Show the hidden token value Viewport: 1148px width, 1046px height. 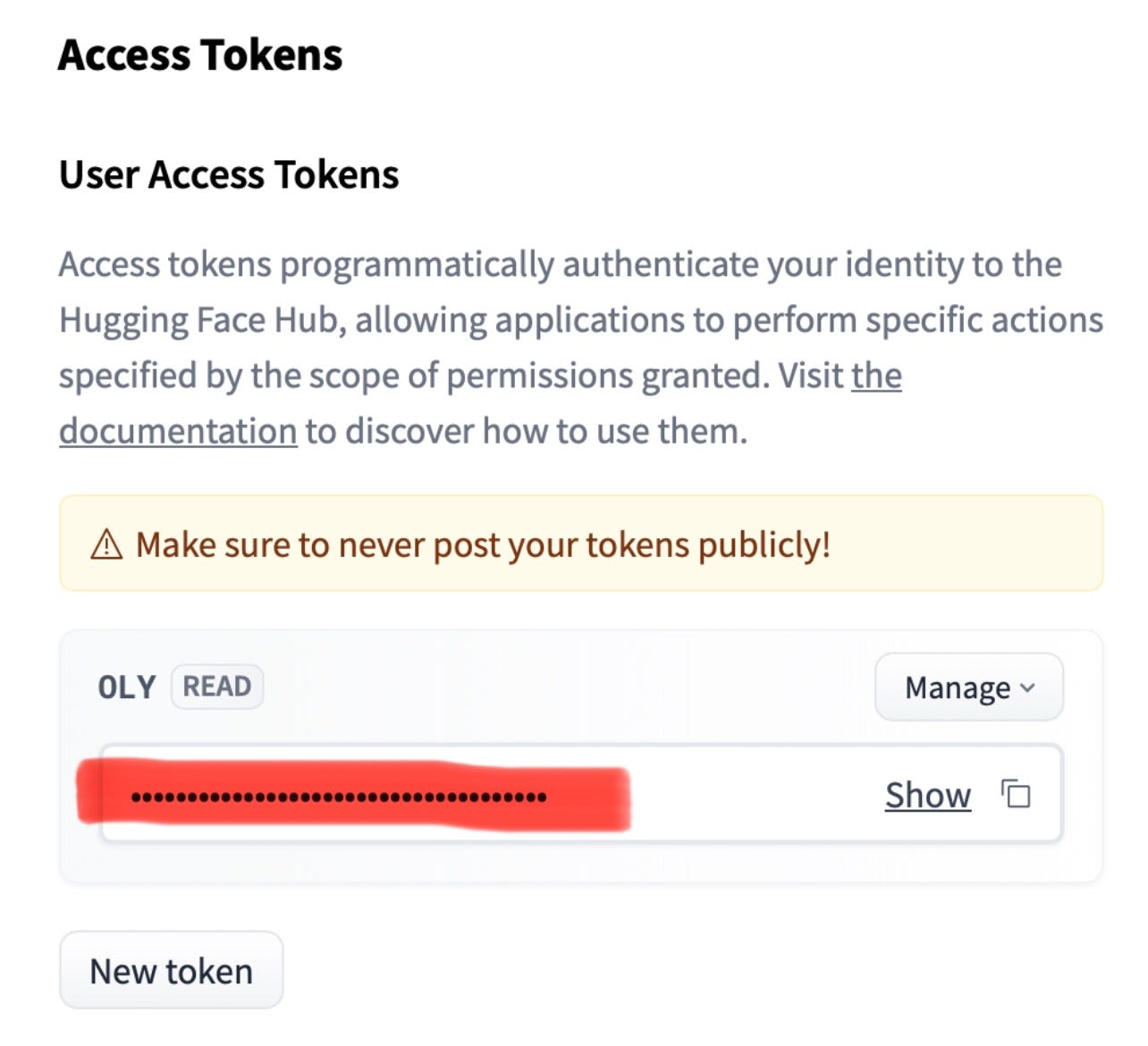(927, 795)
